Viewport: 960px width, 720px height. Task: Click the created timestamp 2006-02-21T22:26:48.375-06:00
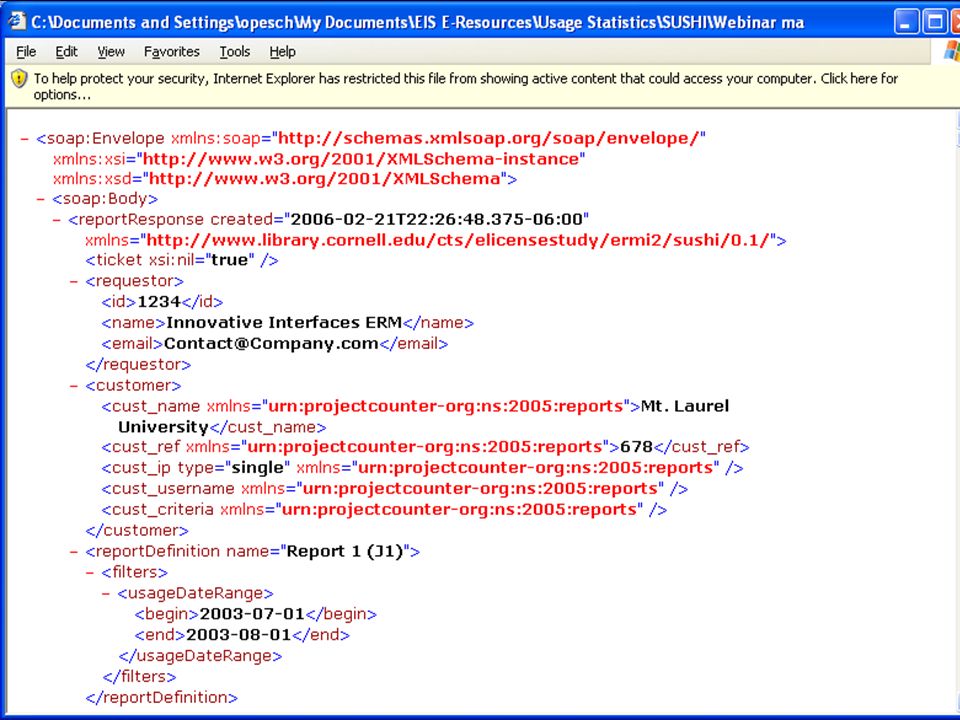[436, 219]
